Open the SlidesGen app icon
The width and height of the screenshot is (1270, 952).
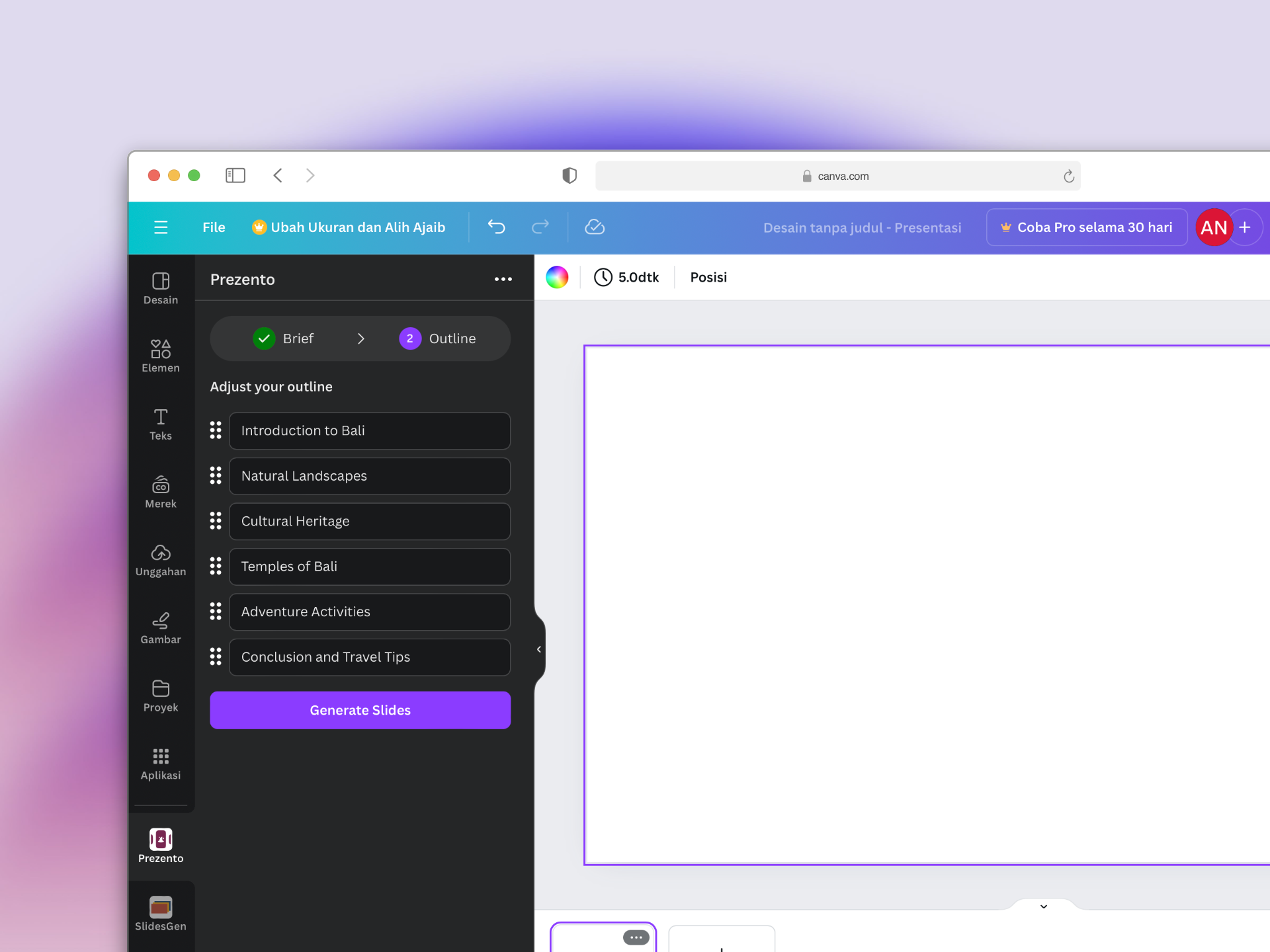[x=161, y=913]
